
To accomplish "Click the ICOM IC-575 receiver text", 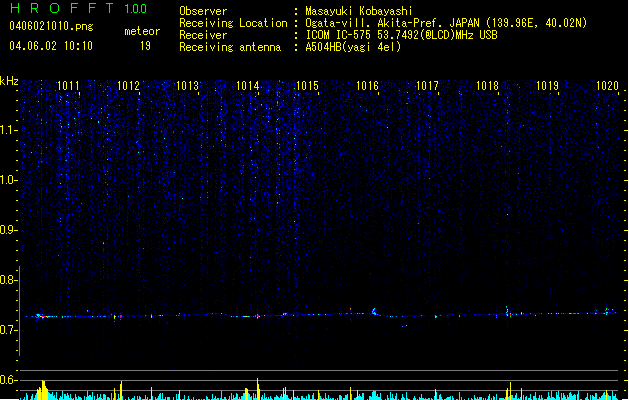I will (x=401, y=35).
